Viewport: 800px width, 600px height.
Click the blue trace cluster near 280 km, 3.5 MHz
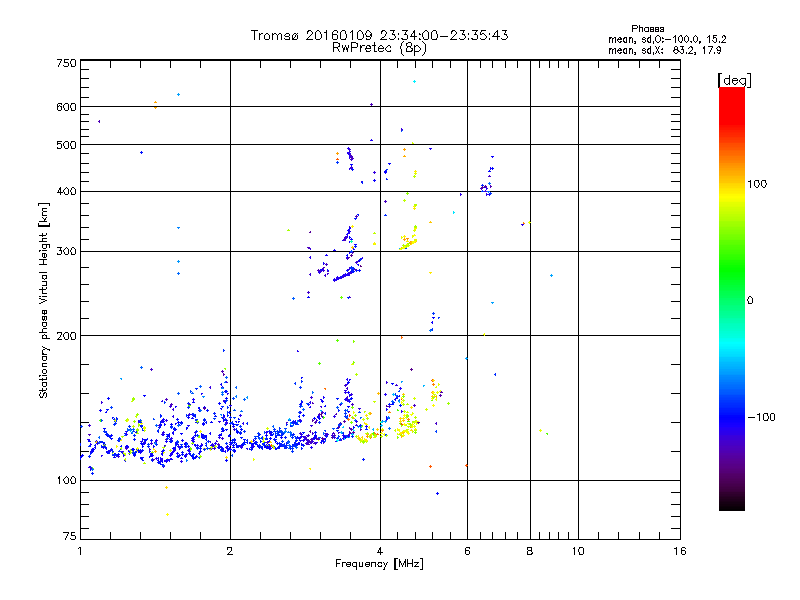348,271
